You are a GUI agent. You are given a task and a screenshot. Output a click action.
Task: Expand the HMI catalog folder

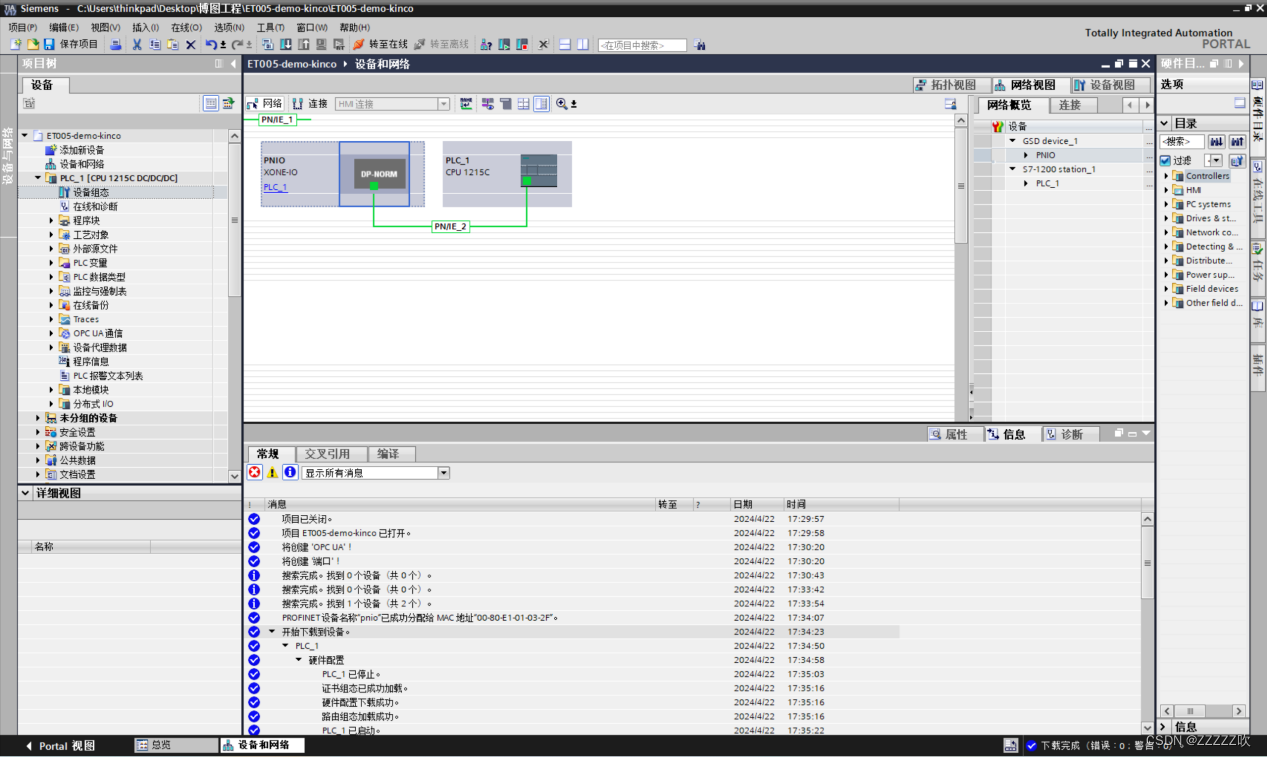coord(1166,190)
